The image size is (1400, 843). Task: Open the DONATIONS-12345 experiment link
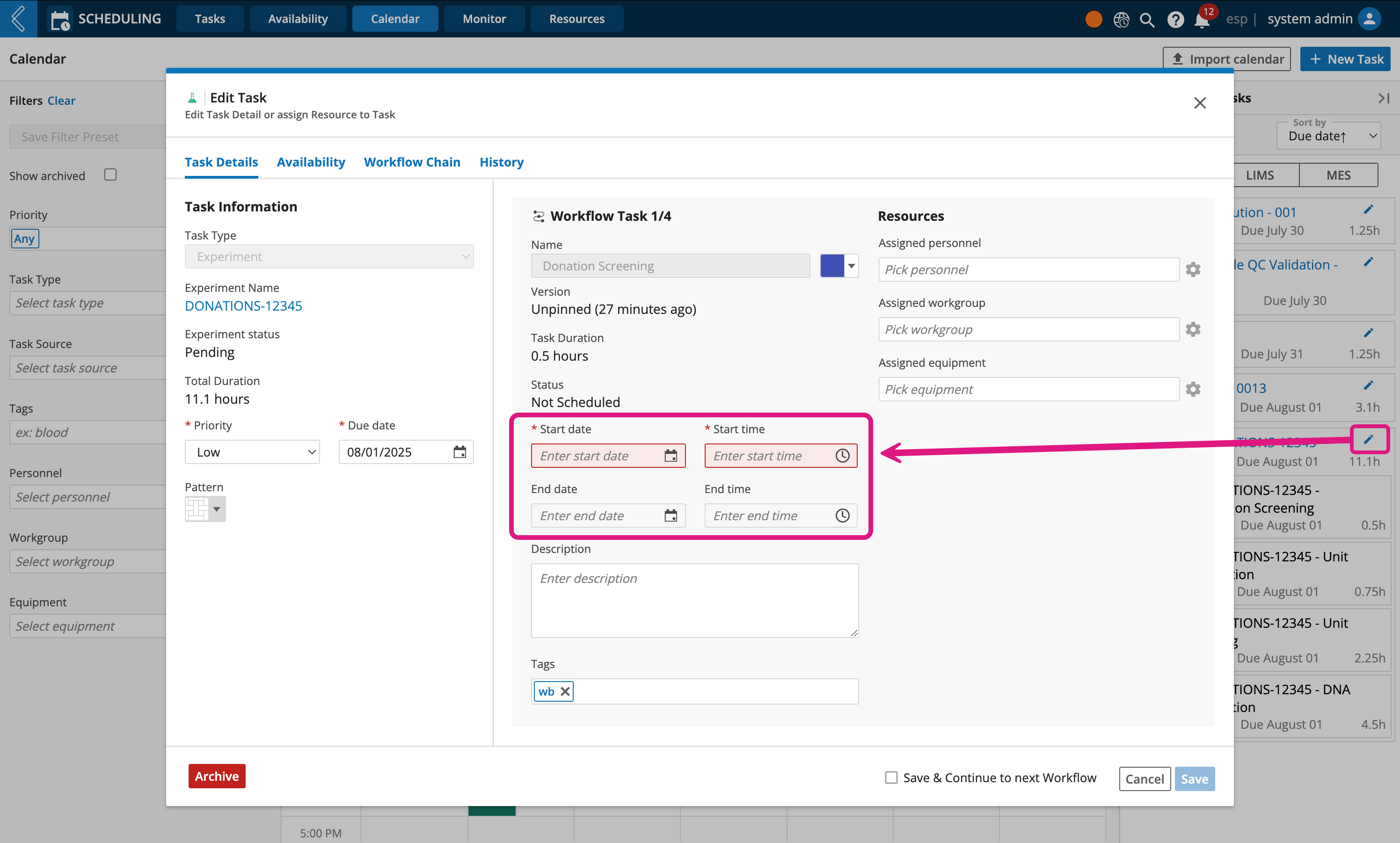tap(243, 306)
